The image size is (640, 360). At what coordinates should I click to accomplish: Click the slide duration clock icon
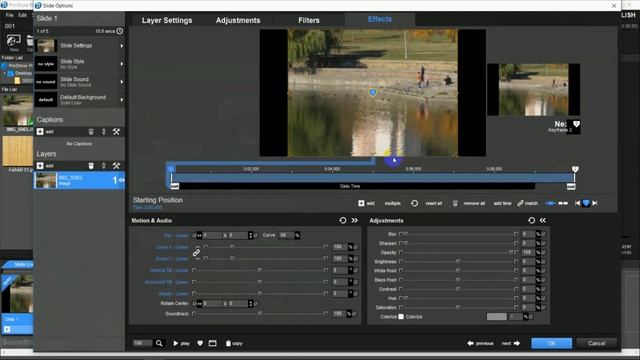(120, 31)
